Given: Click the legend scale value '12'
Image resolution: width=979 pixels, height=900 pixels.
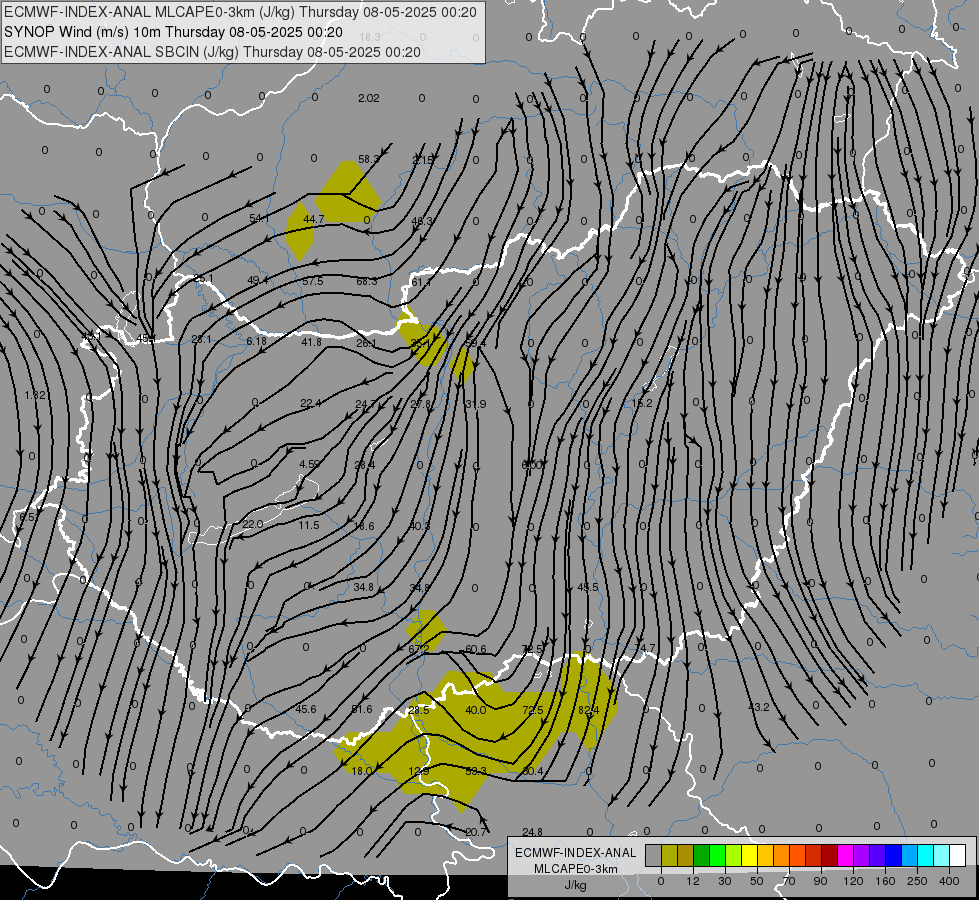Looking at the screenshot, I should (x=692, y=881).
